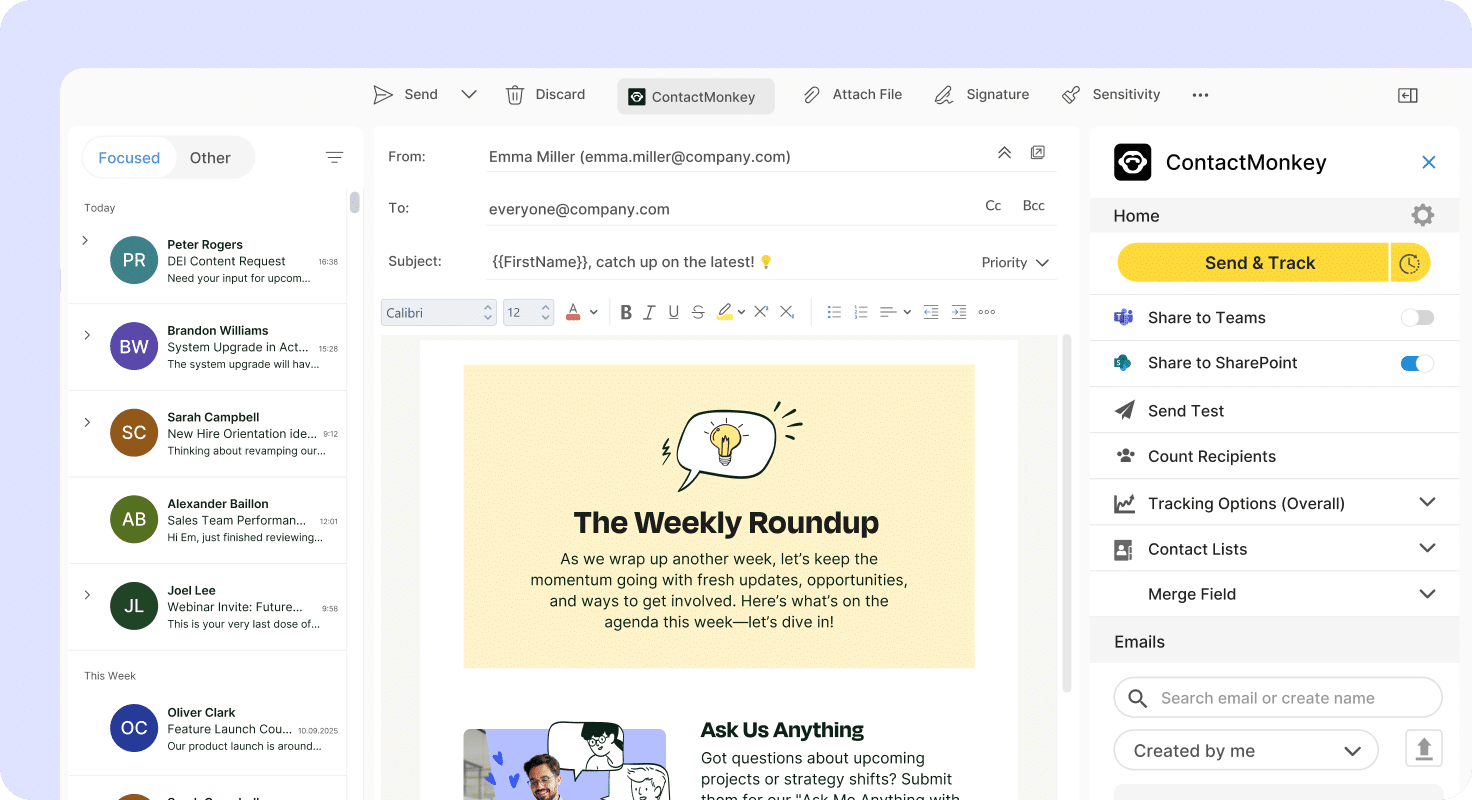This screenshot has height=800, width=1472.
Task: Click the Attach File icon
Action: (812, 94)
